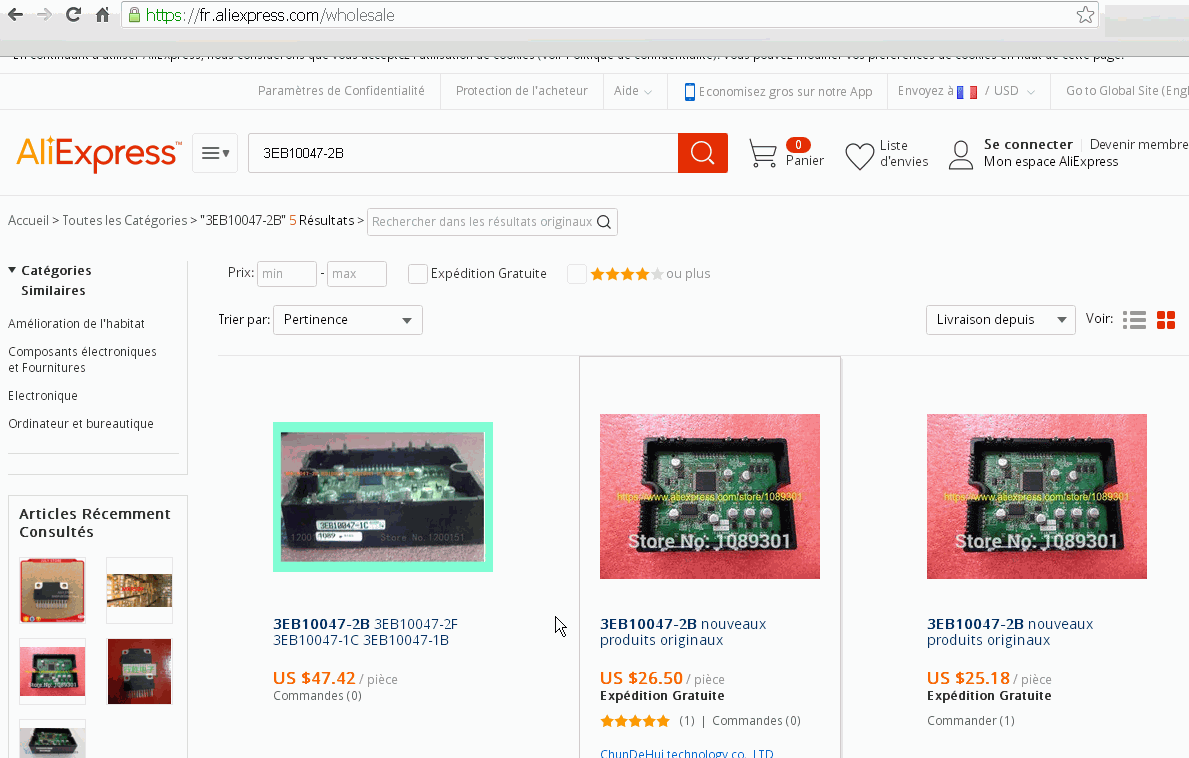Open Mon espace AliExpress
This screenshot has height=758, width=1189.
pos(1051,161)
